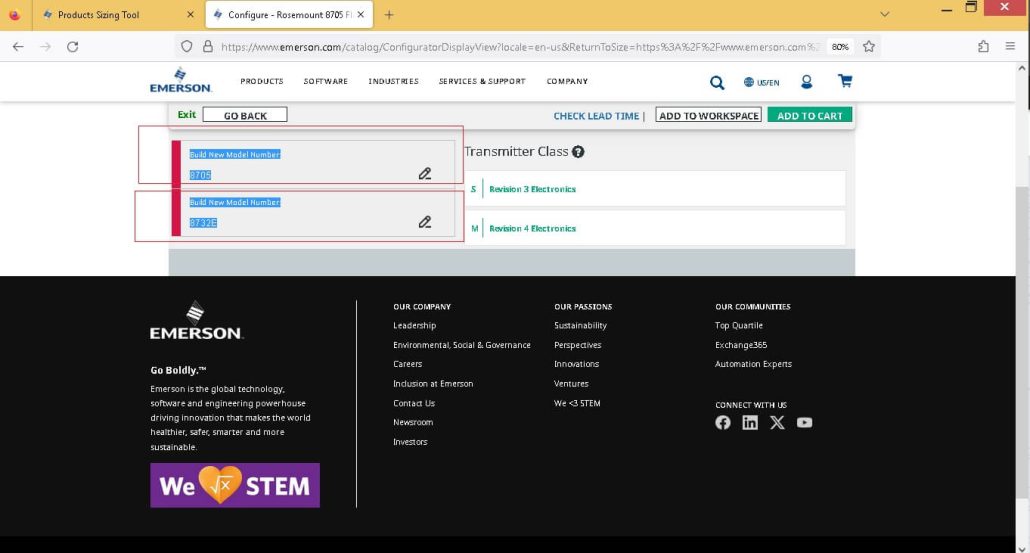Edit the 8705 model number pencil icon
Image resolution: width=1030 pixels, height=553 pixels.
[x=425, y=173]
